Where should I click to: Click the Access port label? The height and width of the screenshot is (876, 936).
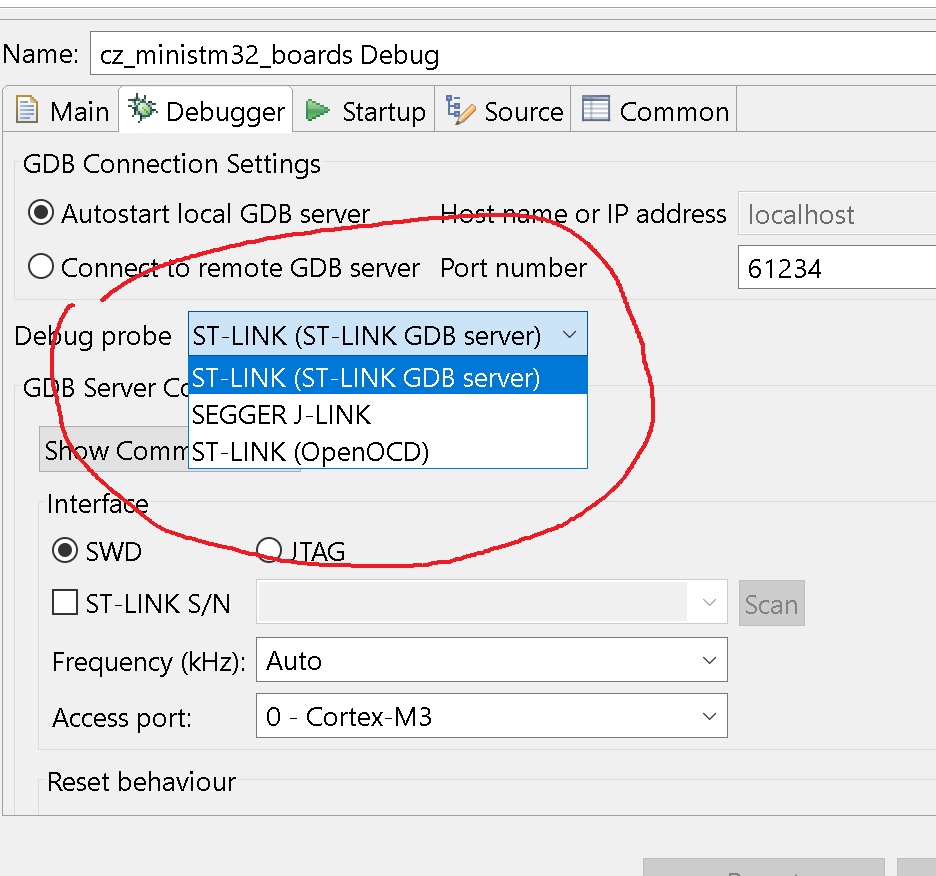point(122,718)
